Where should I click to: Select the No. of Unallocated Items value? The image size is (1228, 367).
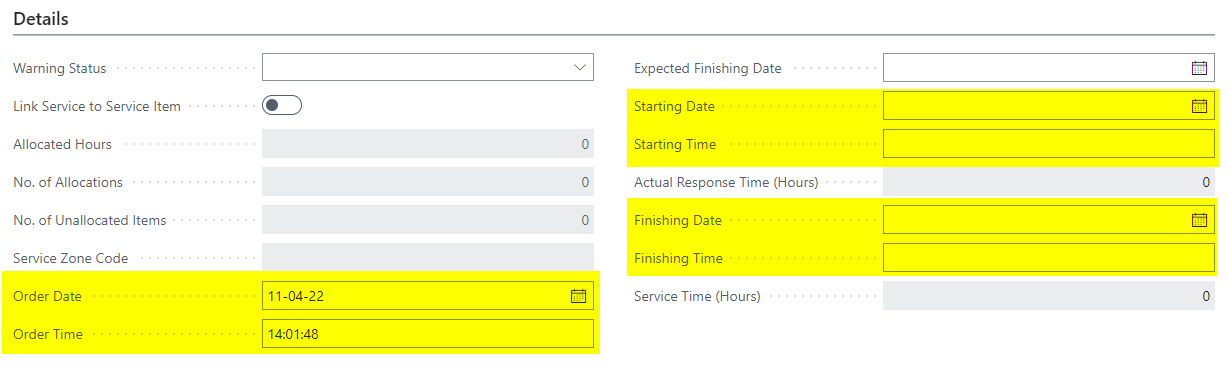[428, 220]
